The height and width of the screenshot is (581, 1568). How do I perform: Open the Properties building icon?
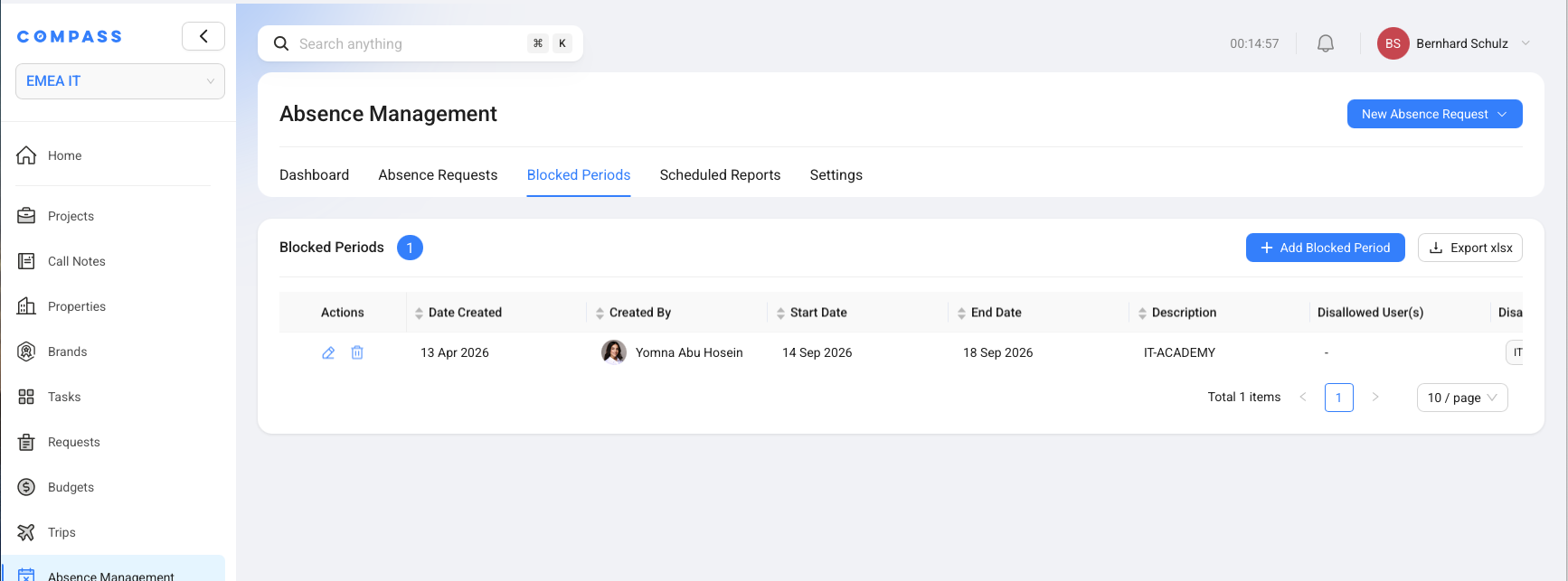[x=26, y=306]
